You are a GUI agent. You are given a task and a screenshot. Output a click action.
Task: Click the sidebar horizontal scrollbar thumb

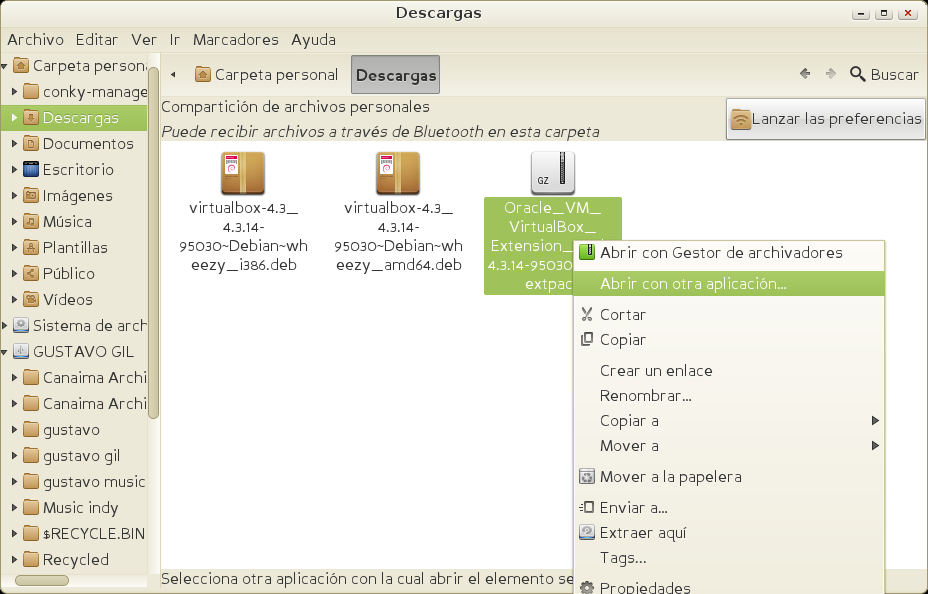pyautogui.click(x=42, y=580)
